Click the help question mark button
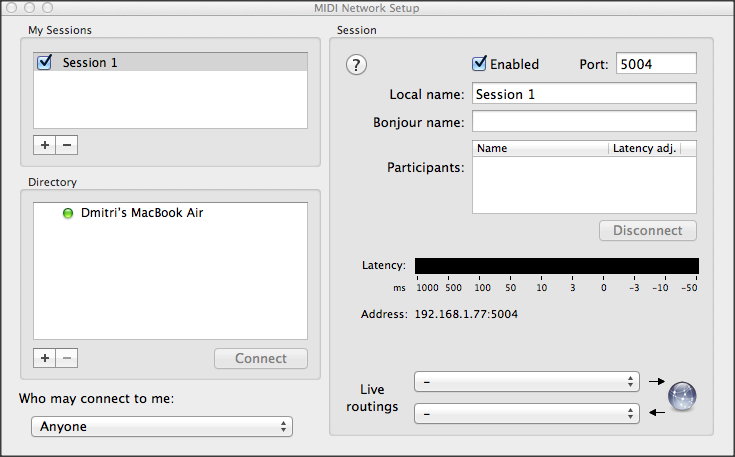 click(357, 65)
